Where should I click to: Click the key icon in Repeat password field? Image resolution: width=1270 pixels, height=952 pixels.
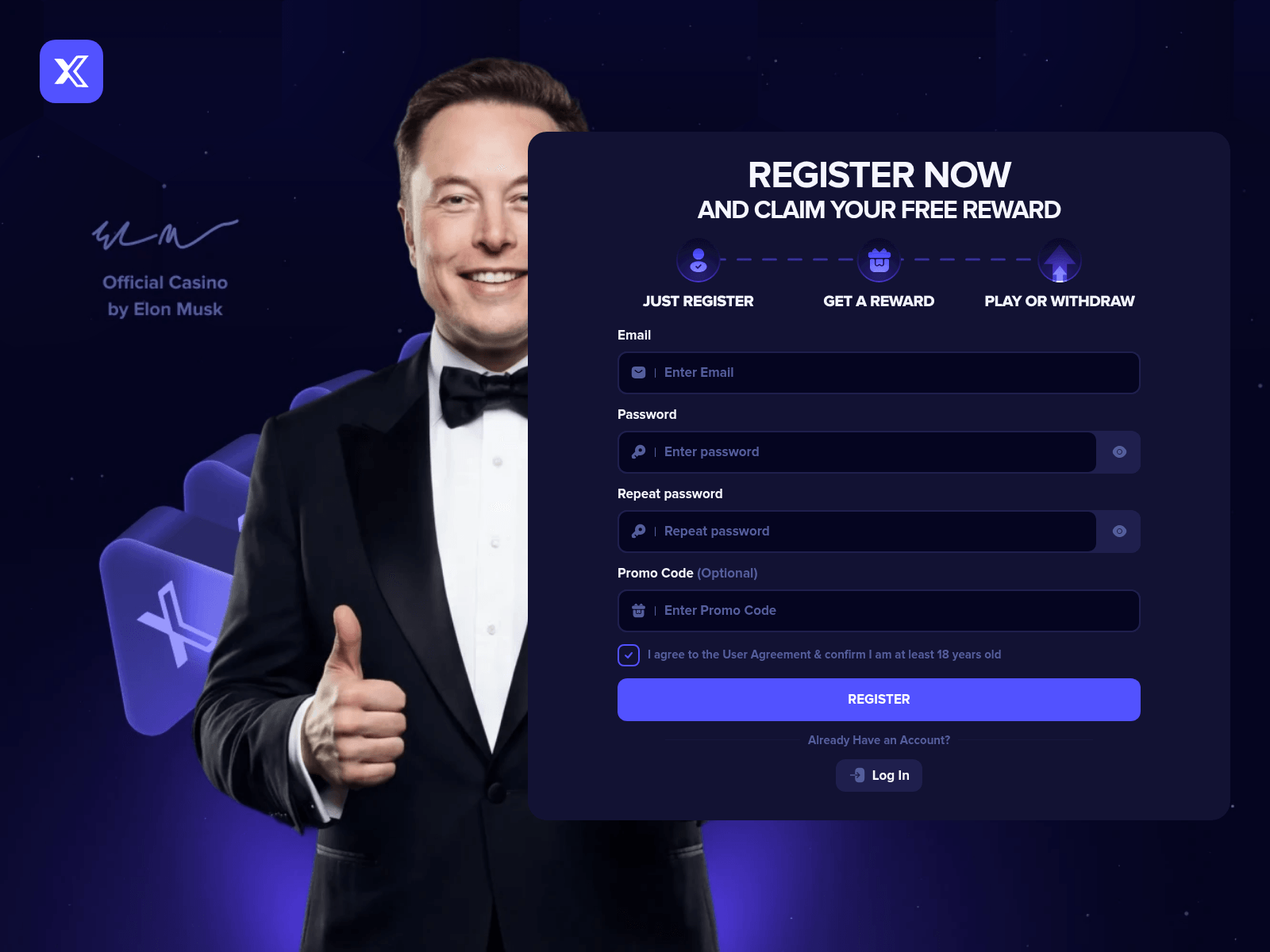pyautogui.click(x=638, y=532)
